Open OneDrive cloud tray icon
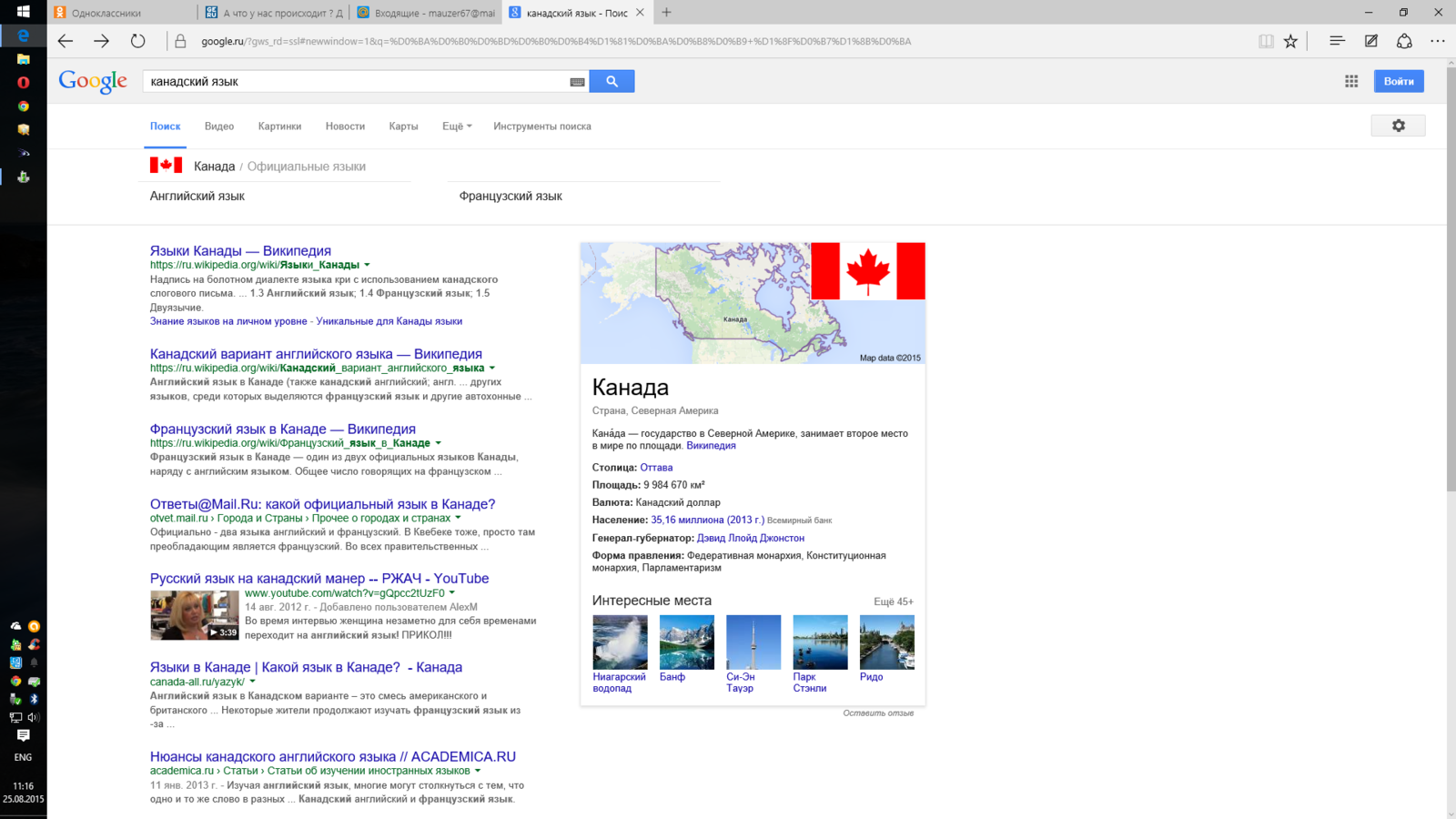1456x819 pixels. [15, 626]
